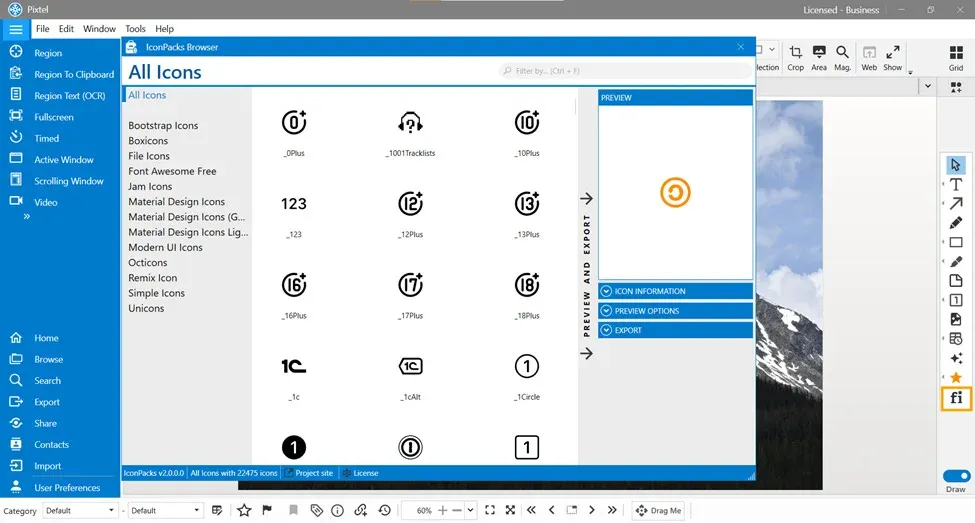Open the Project site link in status bar
Screen dimensions: 975x523
309,473
